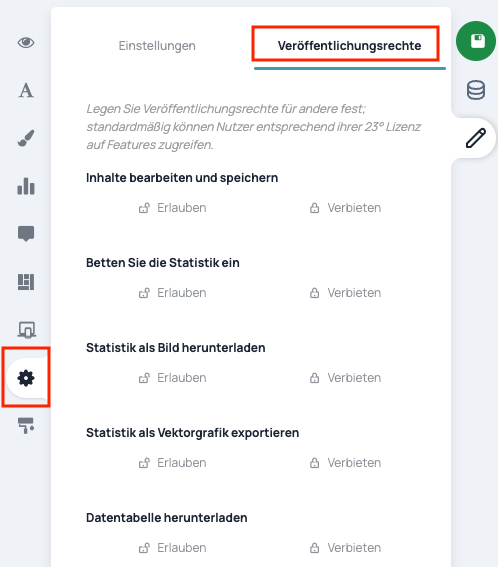Select the text letter A icon
The image size is (498, 567).
[x=26, y=90]
